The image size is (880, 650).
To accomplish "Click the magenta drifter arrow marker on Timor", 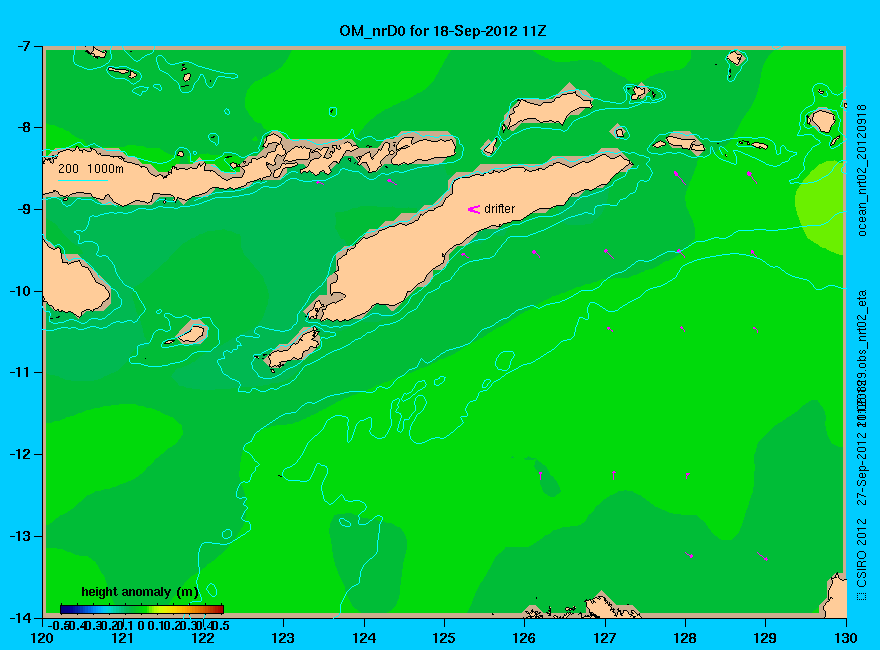I will 474,209.
